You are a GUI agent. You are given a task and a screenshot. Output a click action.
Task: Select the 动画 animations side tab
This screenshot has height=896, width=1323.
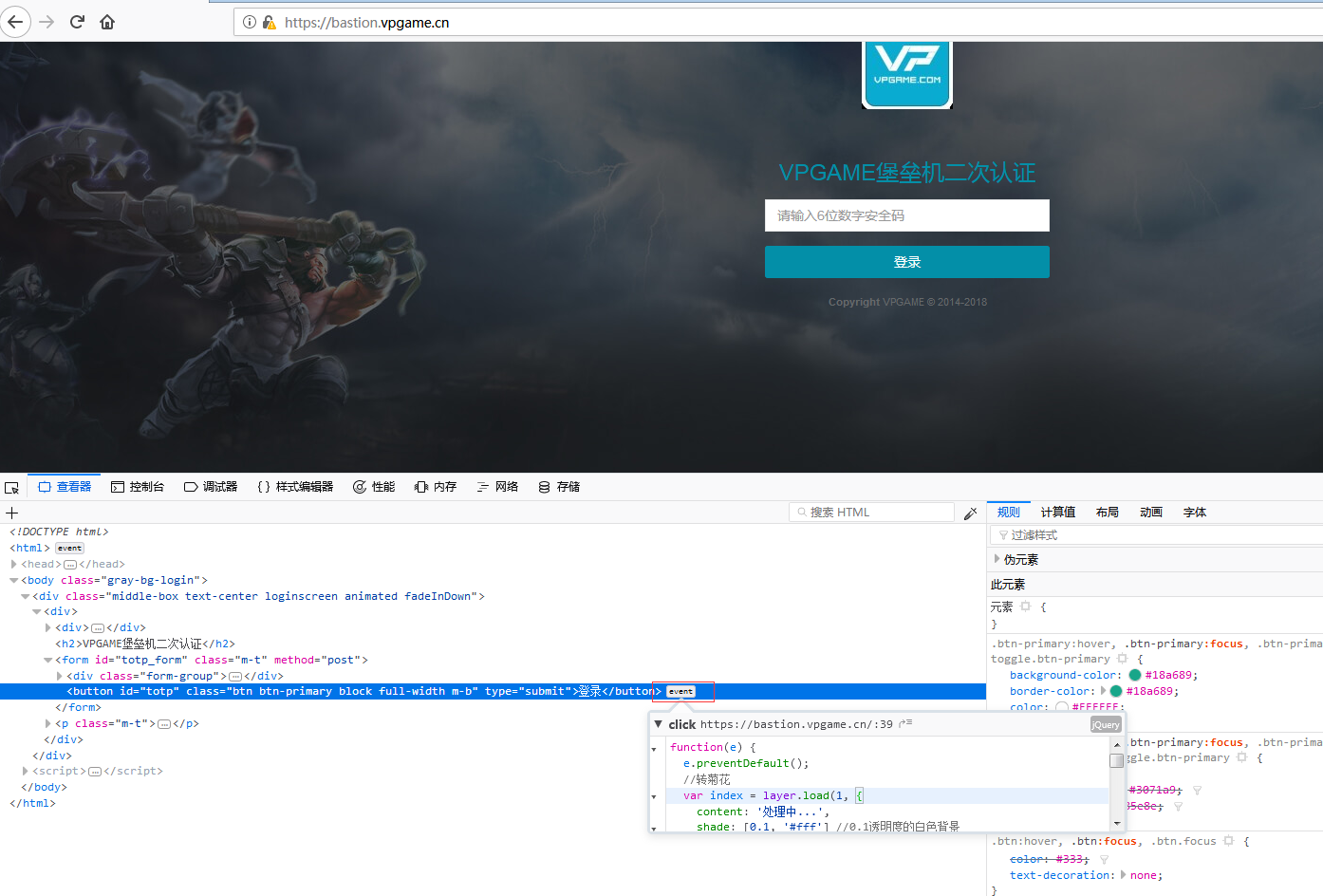pyautogui.click(x=1151, y=513)
